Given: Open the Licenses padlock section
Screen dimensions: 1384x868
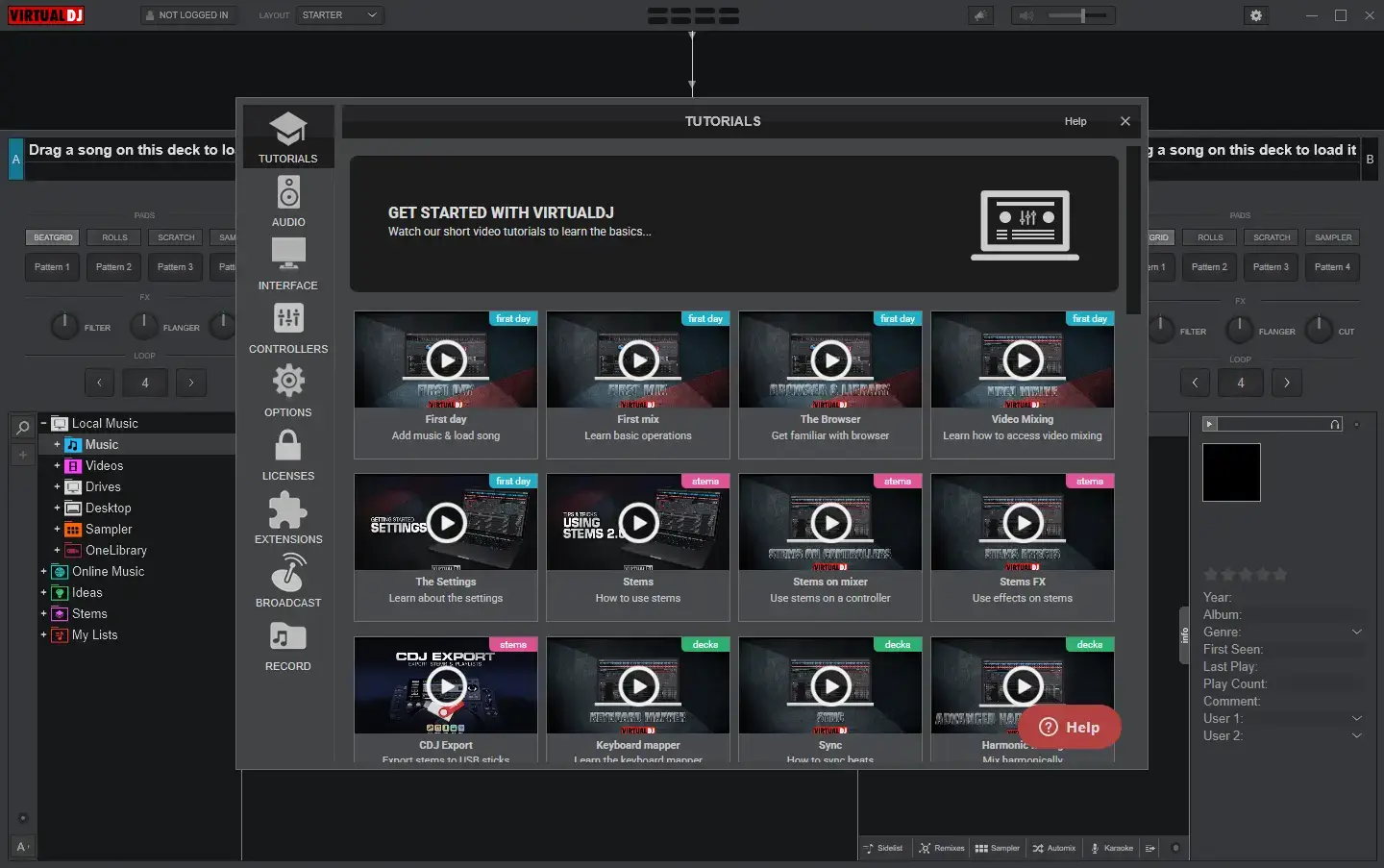Looking at the screenshot, I should point(288,455).
